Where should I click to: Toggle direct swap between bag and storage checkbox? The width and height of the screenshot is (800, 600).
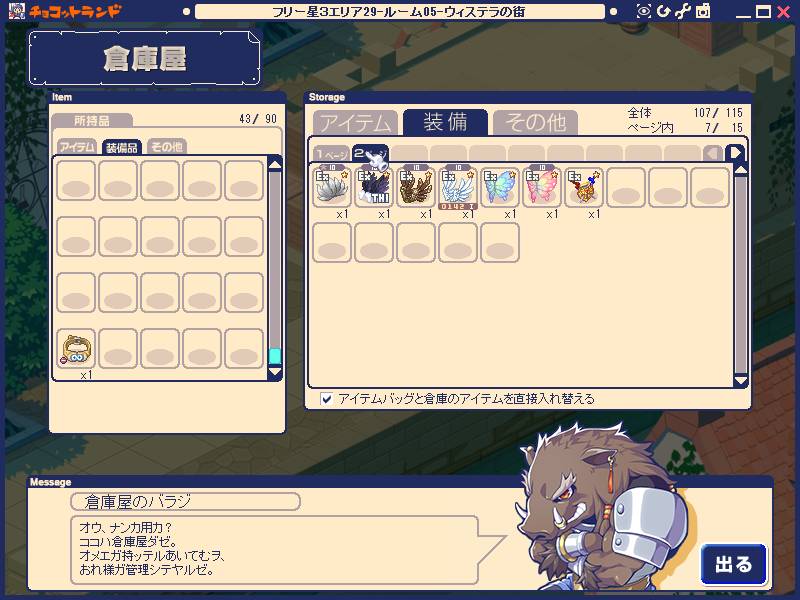tap(326, 399)
